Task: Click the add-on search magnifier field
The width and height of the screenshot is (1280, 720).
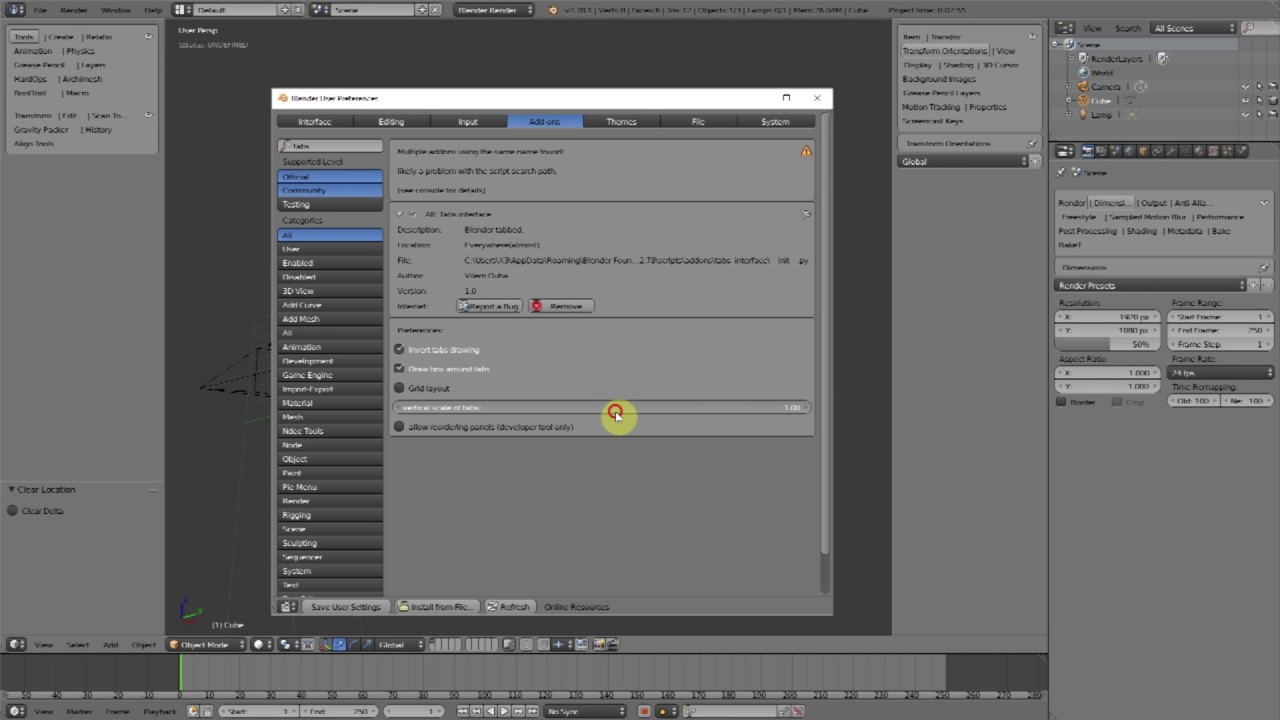Action: click(x=330, y=146)
